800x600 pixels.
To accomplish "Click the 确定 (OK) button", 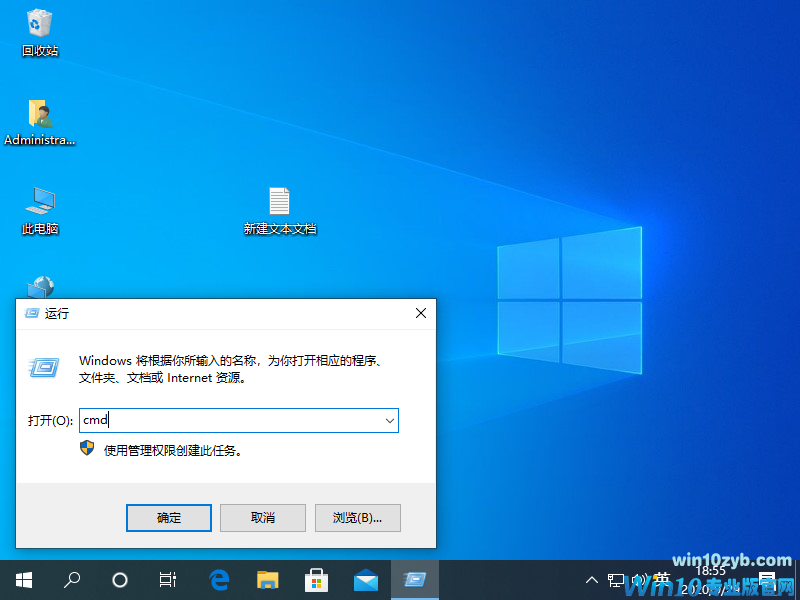I will pos(168,518).
